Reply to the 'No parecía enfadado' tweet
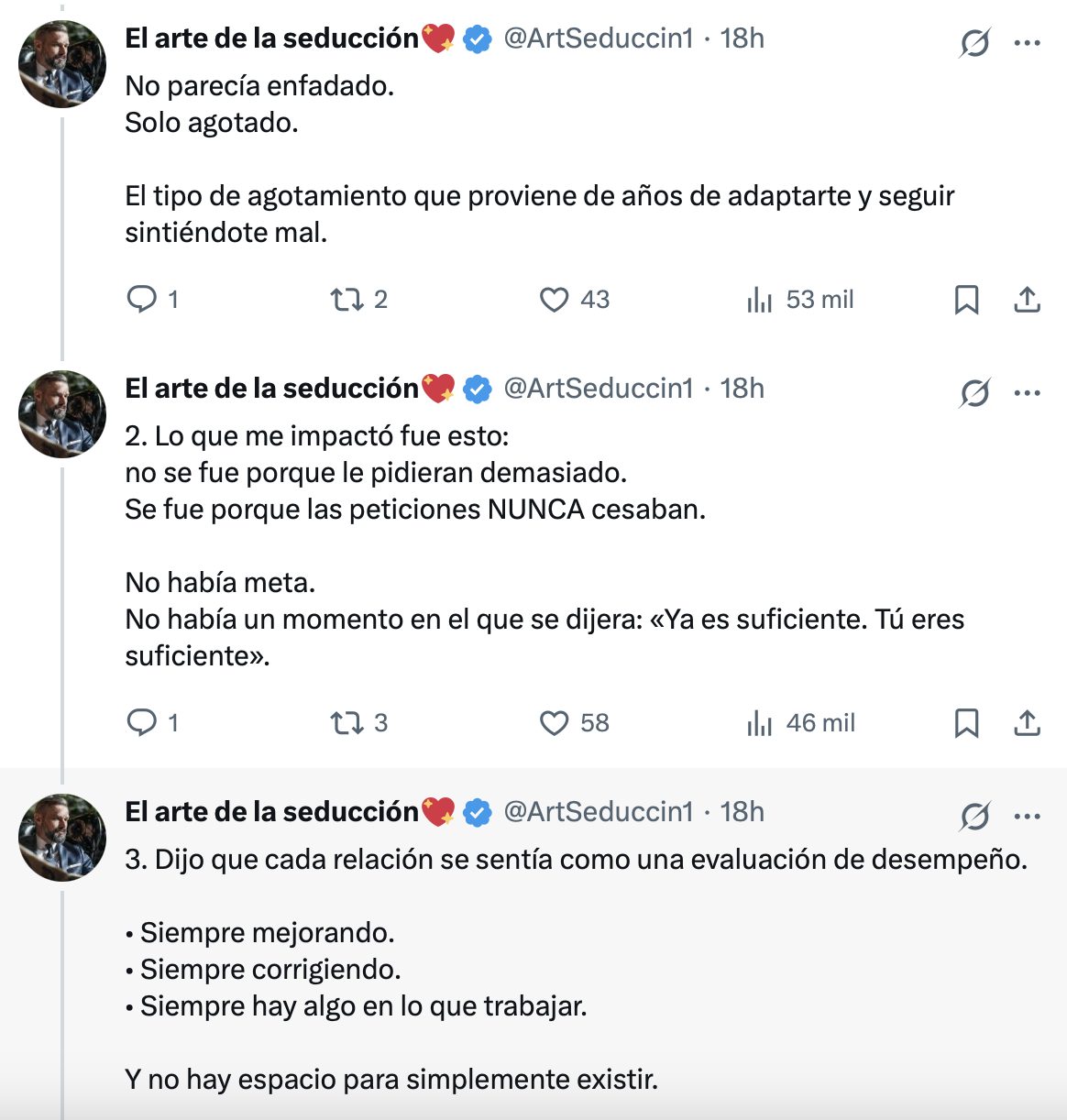Viewport: 1067px width, 1120px height. pyautogui.click(x=142, y=300)
